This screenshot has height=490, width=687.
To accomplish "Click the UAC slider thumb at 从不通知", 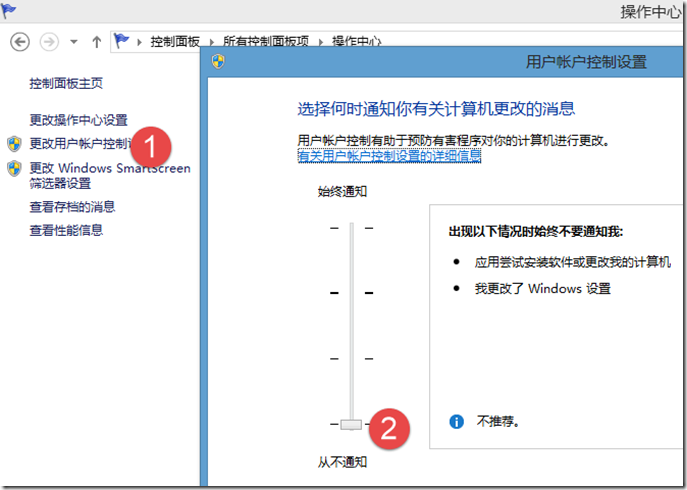I will click(x=351, y=424).
